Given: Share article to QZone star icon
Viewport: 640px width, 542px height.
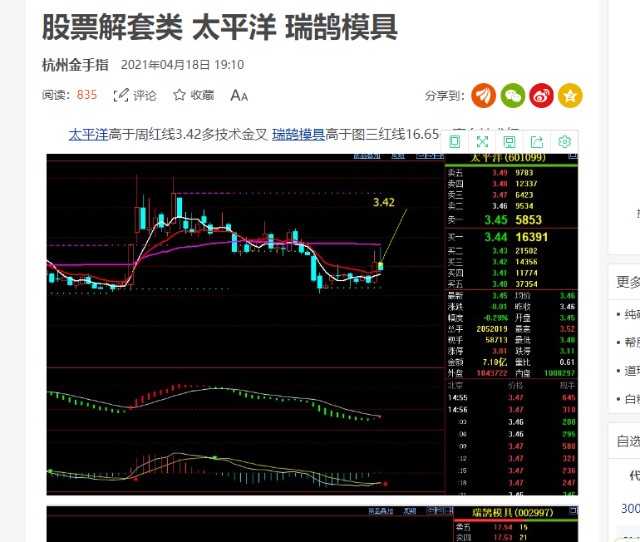Looking at the screenshot, I should pos(570,96).
